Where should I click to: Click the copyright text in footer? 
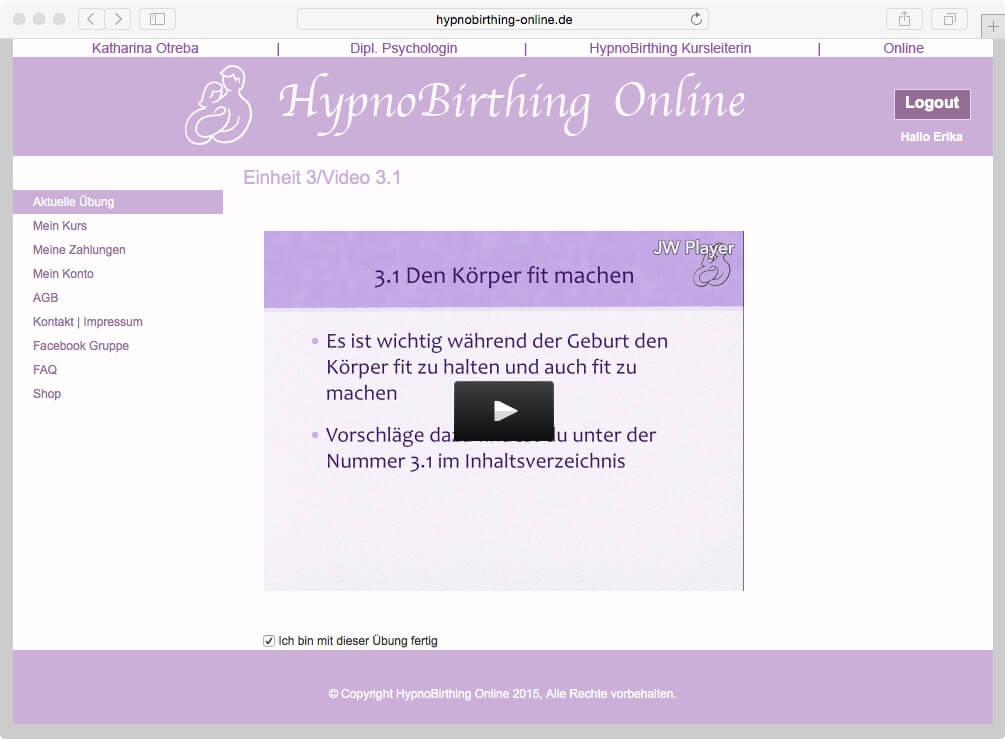(502, 693)
